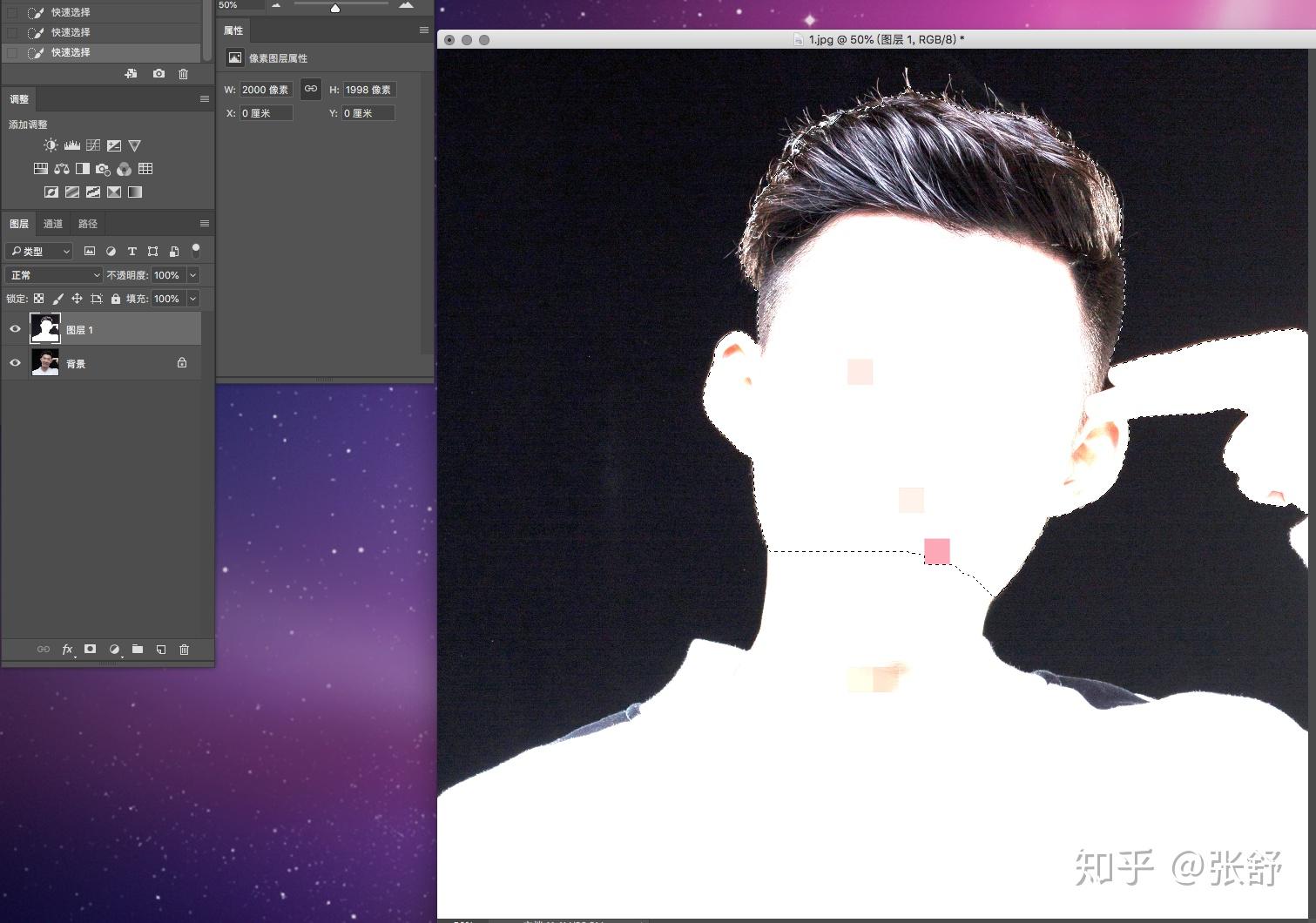
Task: Hide 图层 1 layer visibility eye
Action: tap(15, 329)
